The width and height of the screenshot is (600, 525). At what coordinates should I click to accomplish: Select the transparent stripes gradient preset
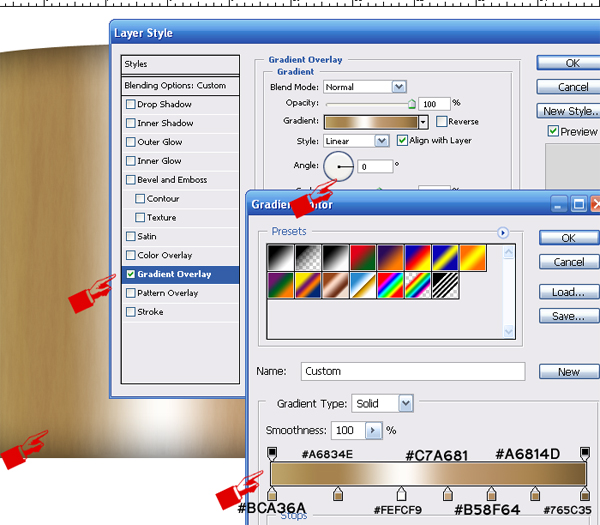point(445,285)
